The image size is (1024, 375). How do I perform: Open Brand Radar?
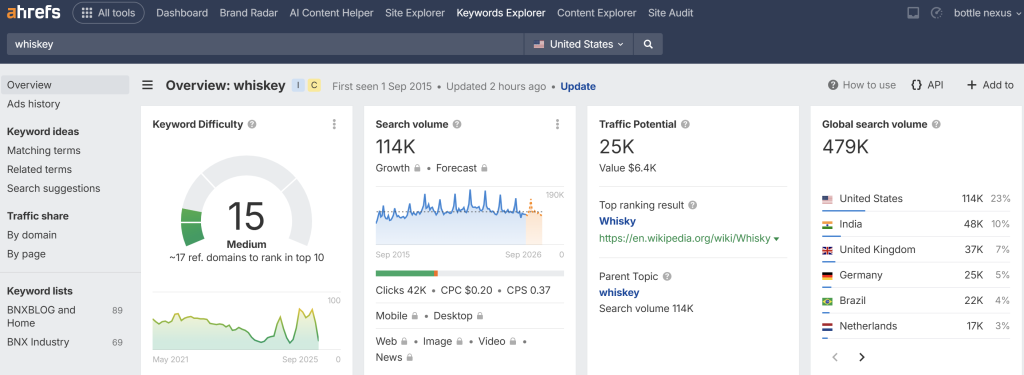pos(248,12)
